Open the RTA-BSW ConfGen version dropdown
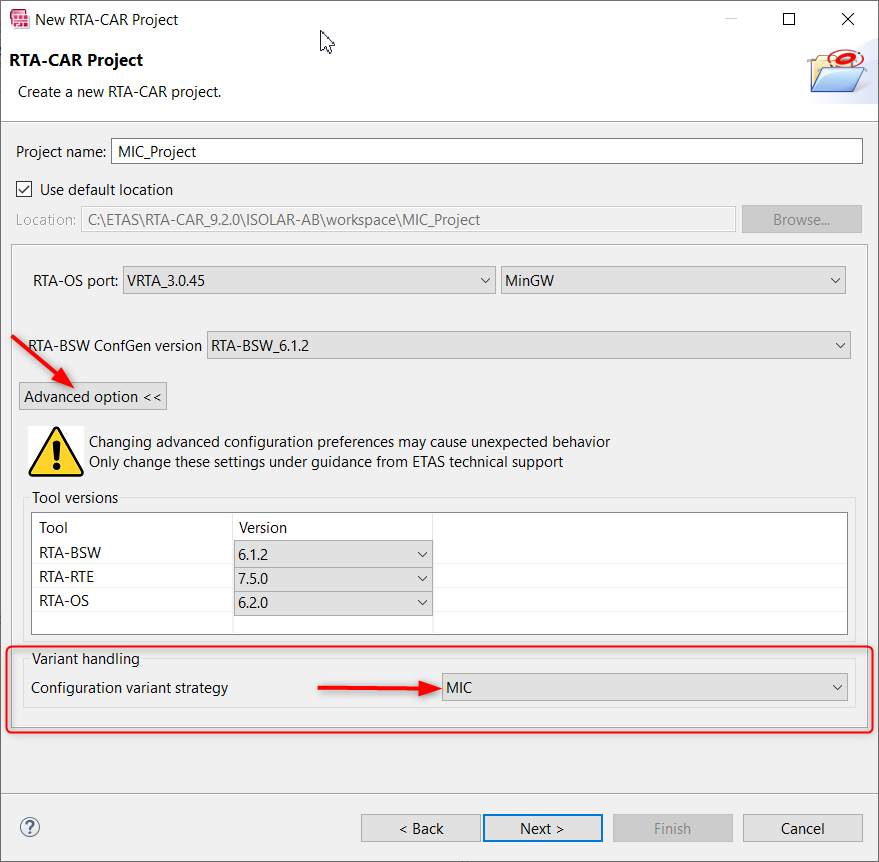 tap(529, 345)
